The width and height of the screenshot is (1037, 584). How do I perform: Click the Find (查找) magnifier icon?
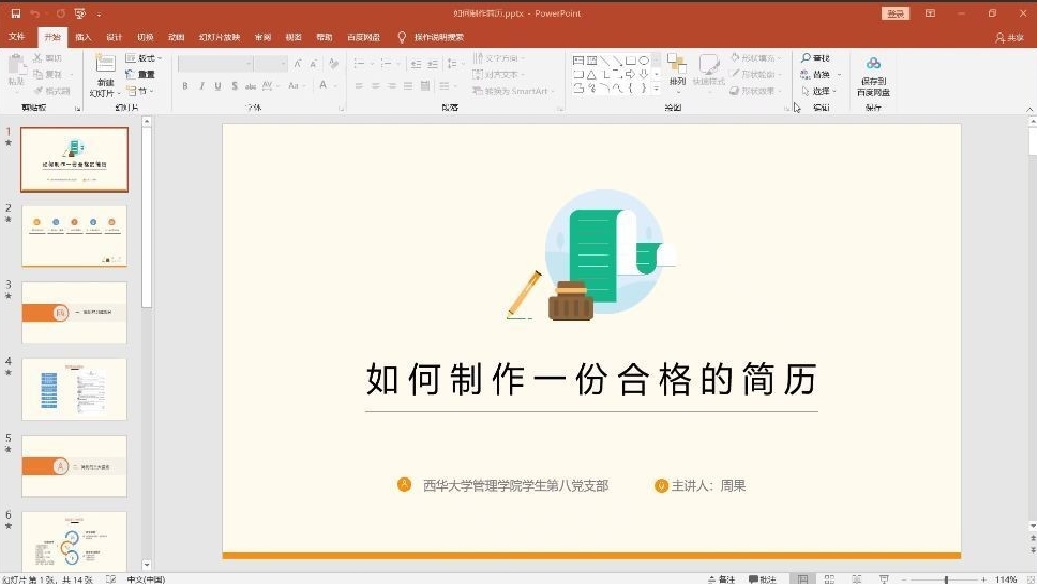tap(806, 59)
